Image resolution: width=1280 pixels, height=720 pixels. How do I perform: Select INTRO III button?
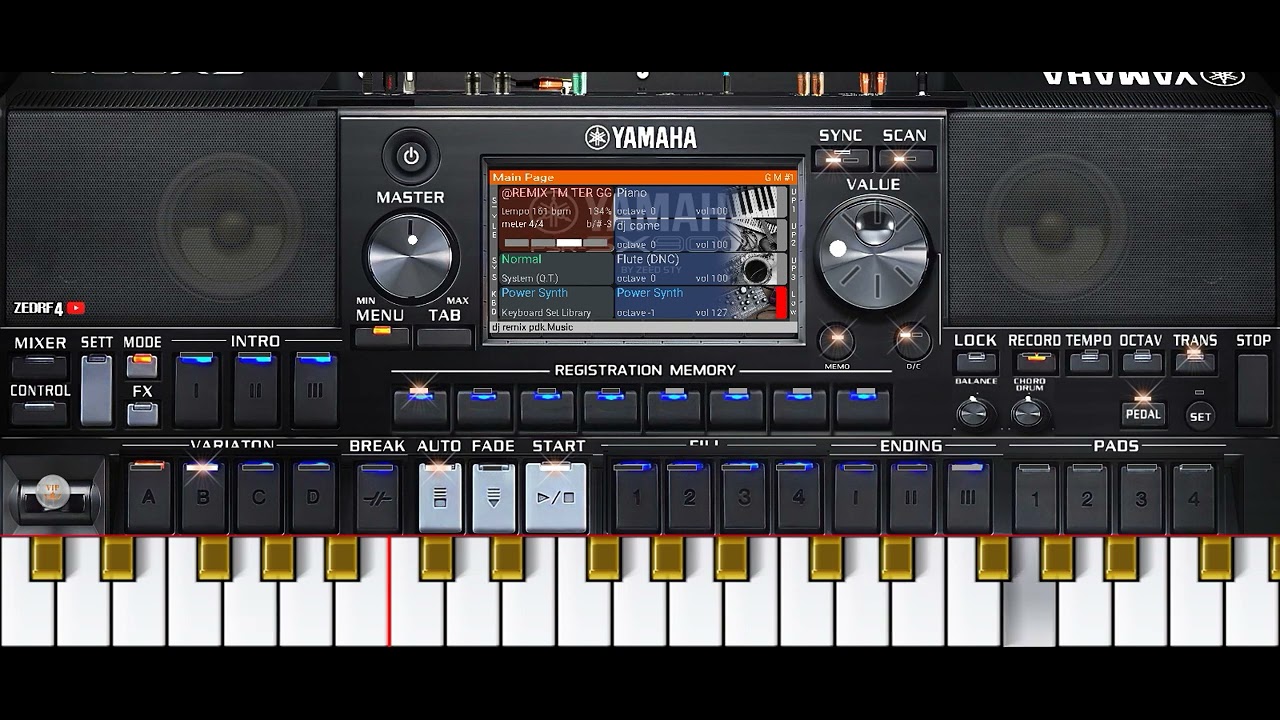pos(315,389)
